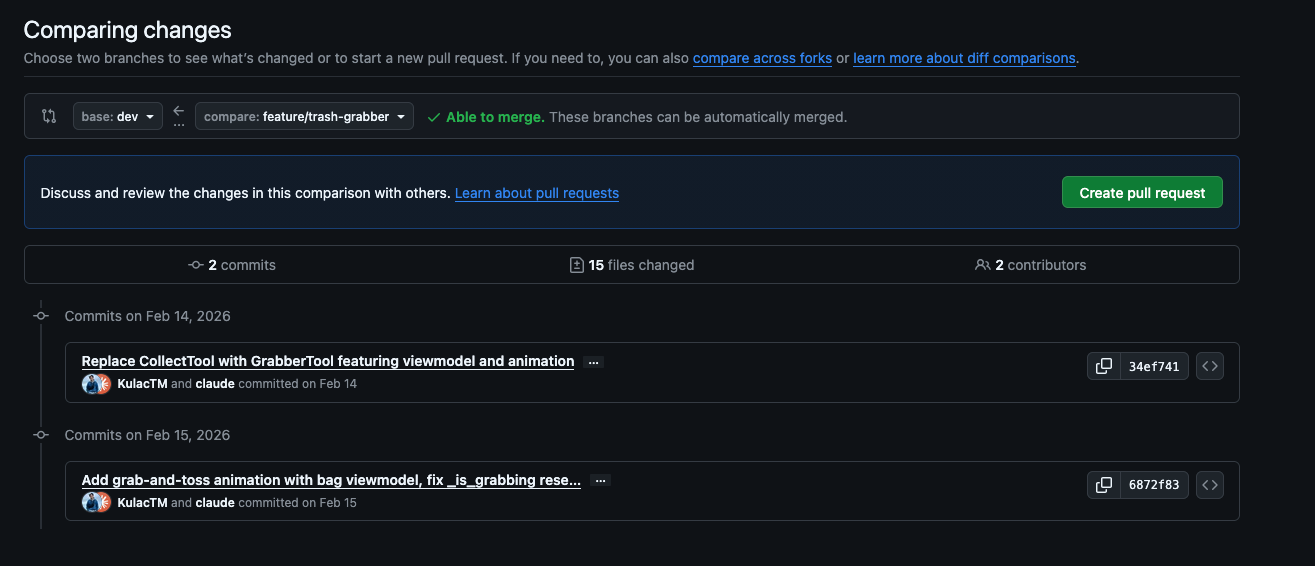The width and height of the screenshot is (1315, 566).
Task: Copy full SHA for commit 34ef741
Action: click(x=1103, y=366)
